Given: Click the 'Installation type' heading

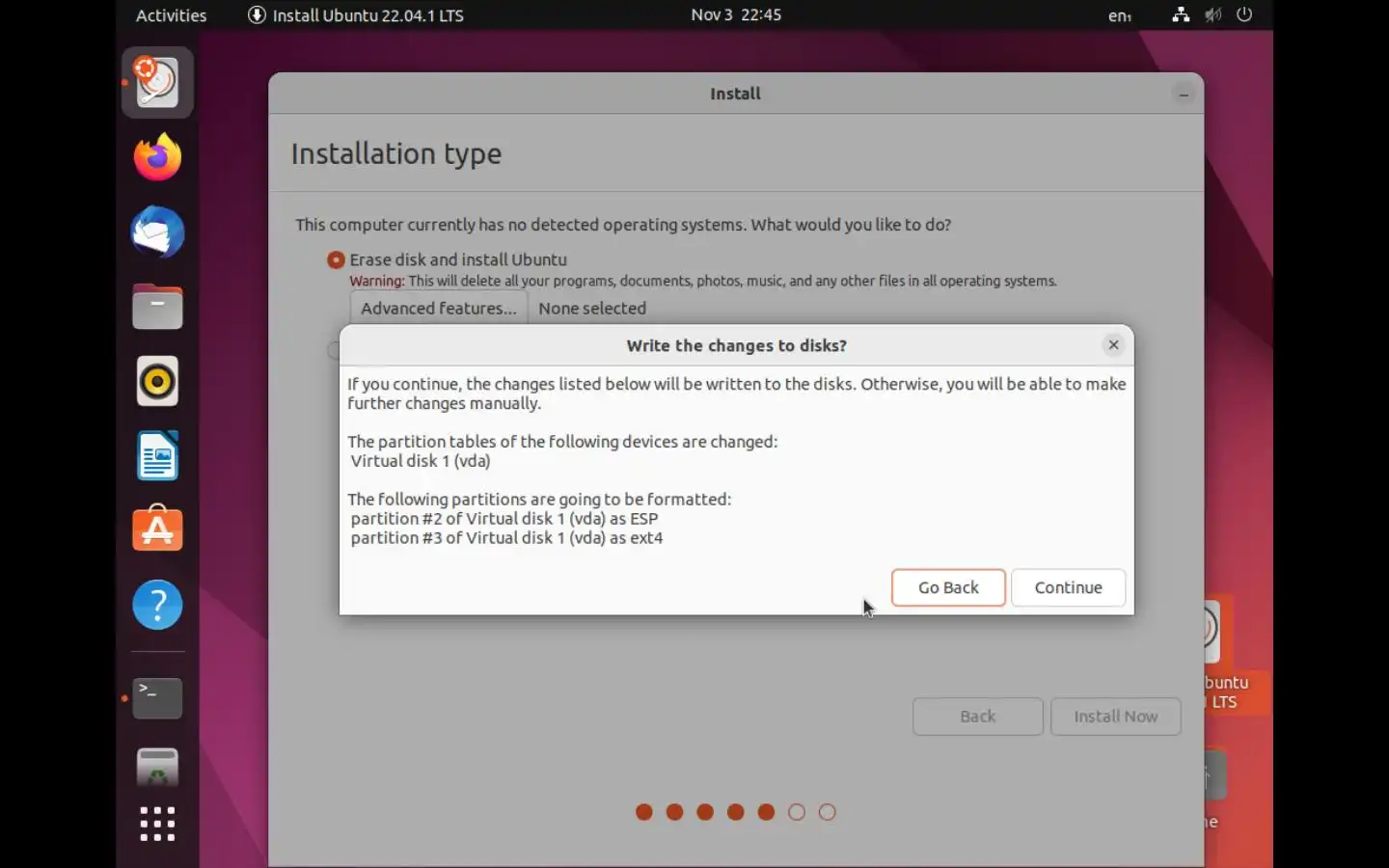Looking at the screenshot, I should coord(396,154).
